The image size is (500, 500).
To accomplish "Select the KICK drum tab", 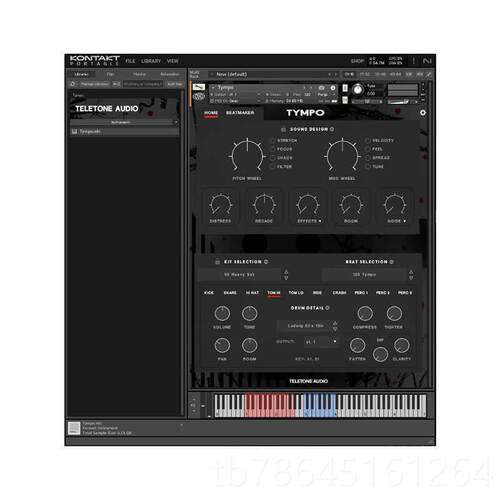I will click(209, 293).
